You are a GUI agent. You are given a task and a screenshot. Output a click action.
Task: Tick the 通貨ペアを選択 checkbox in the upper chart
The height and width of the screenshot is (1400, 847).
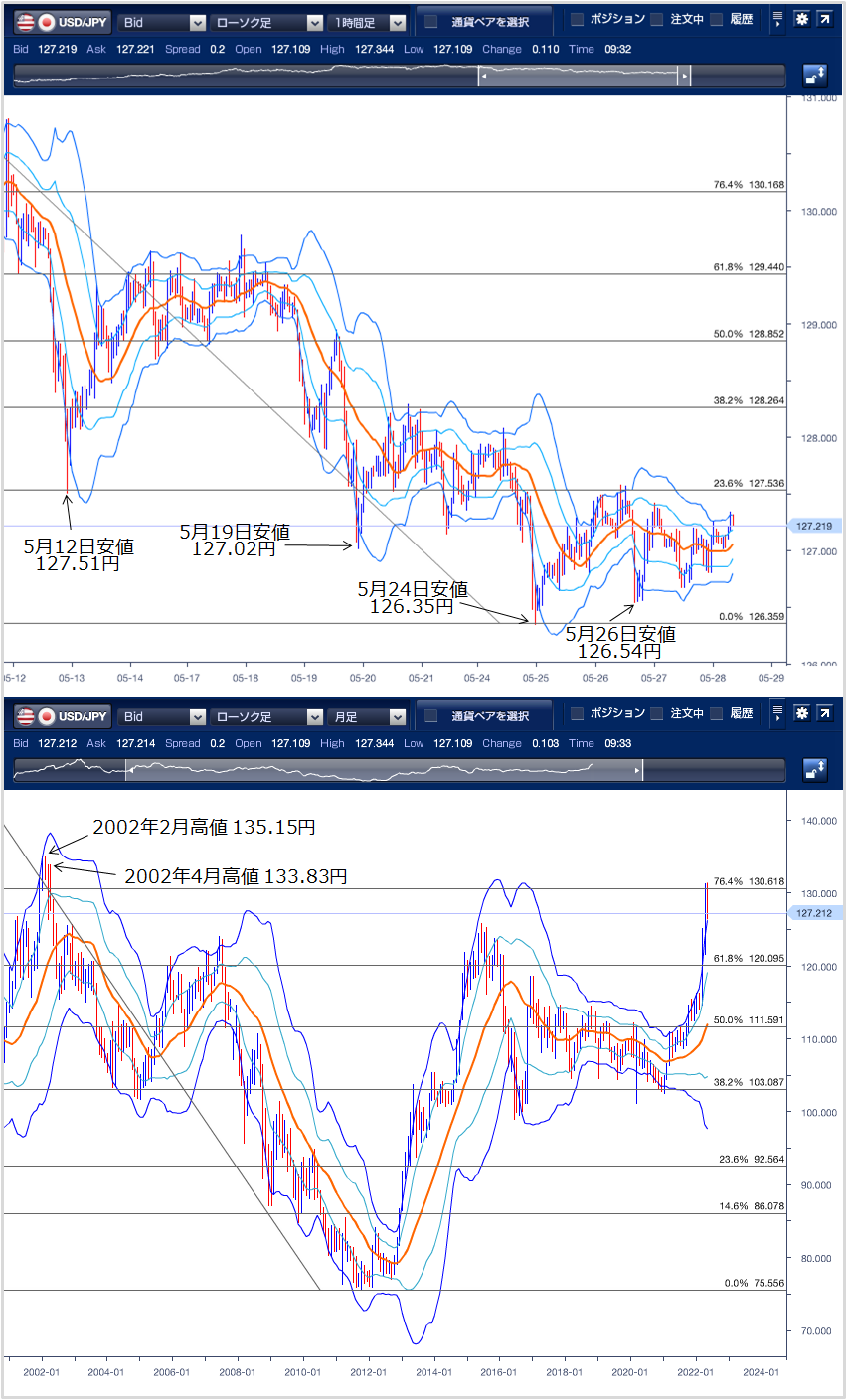(x=431, y=21)
